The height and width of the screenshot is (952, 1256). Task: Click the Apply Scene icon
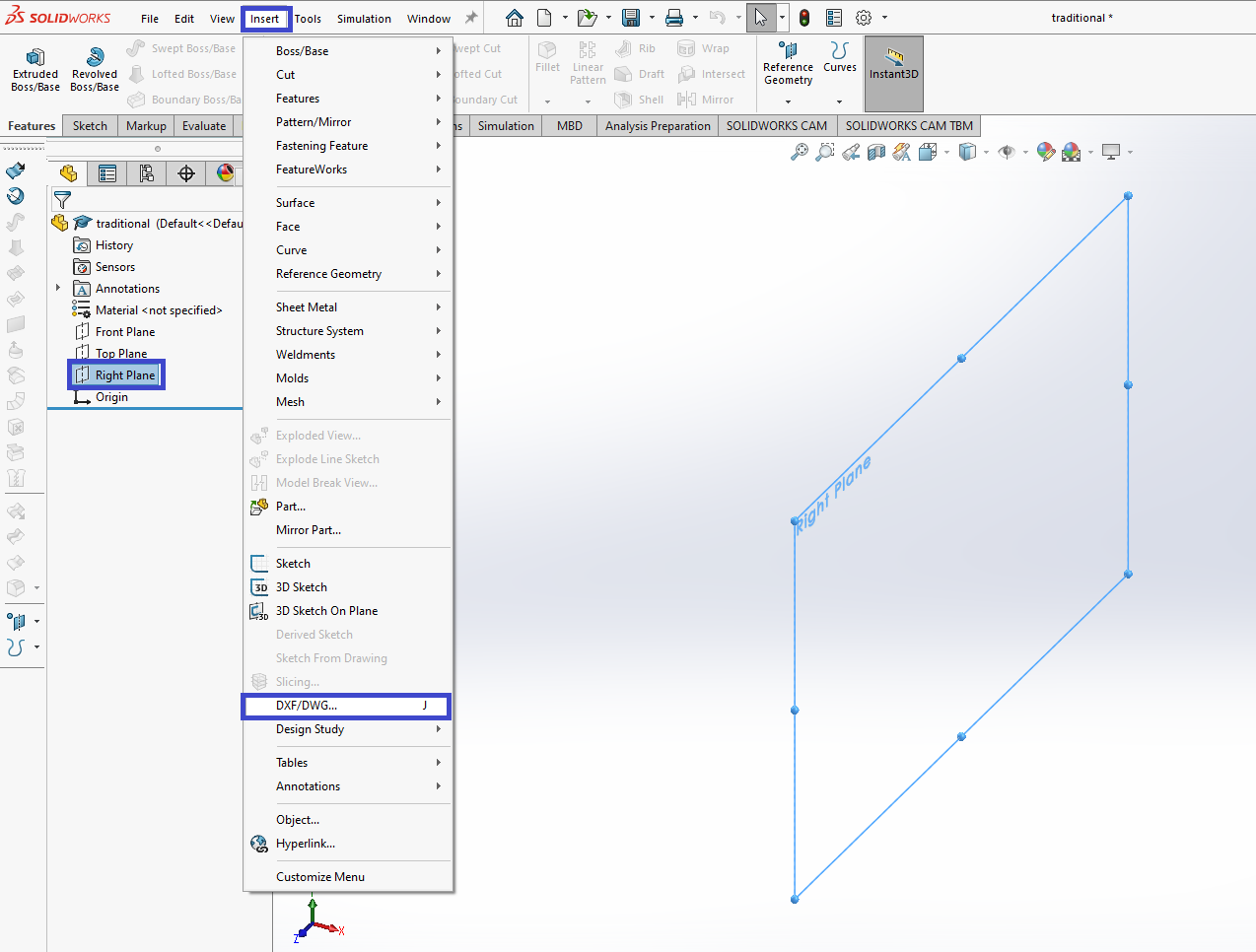point(1071,152)
